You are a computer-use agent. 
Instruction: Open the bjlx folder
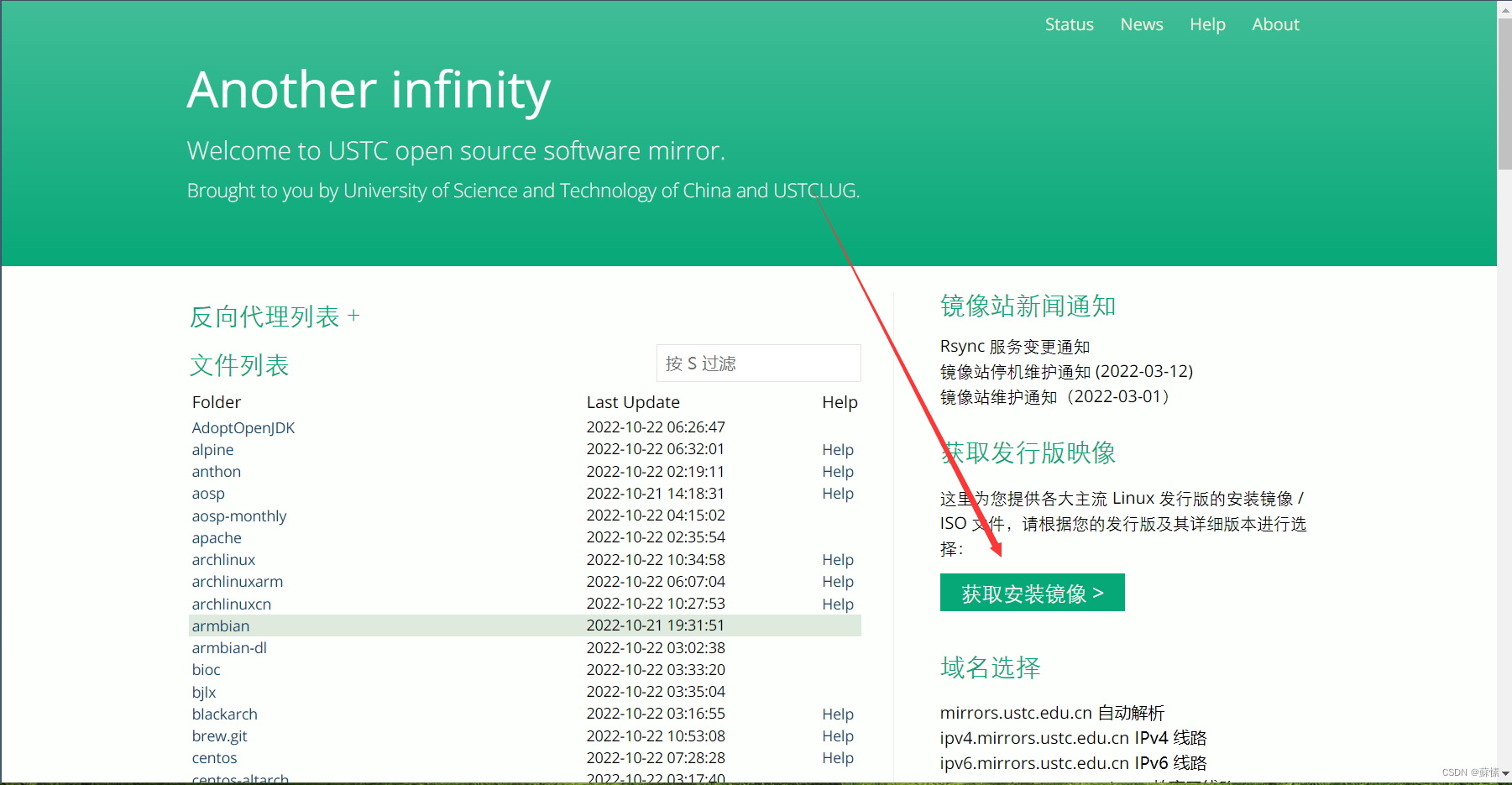pos(204,692)
